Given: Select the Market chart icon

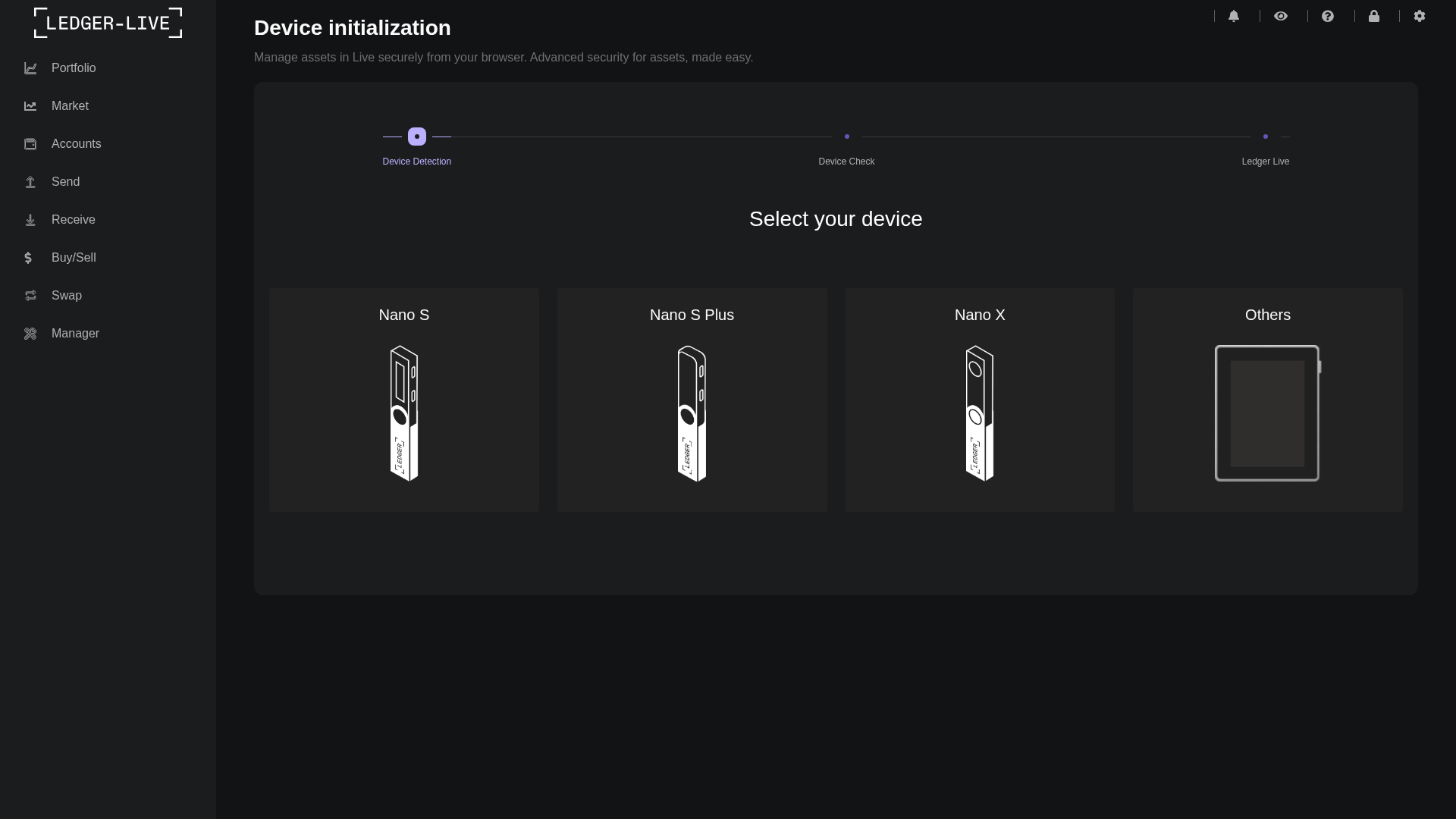Looking at the screenshot, I should tap(30, 106).
